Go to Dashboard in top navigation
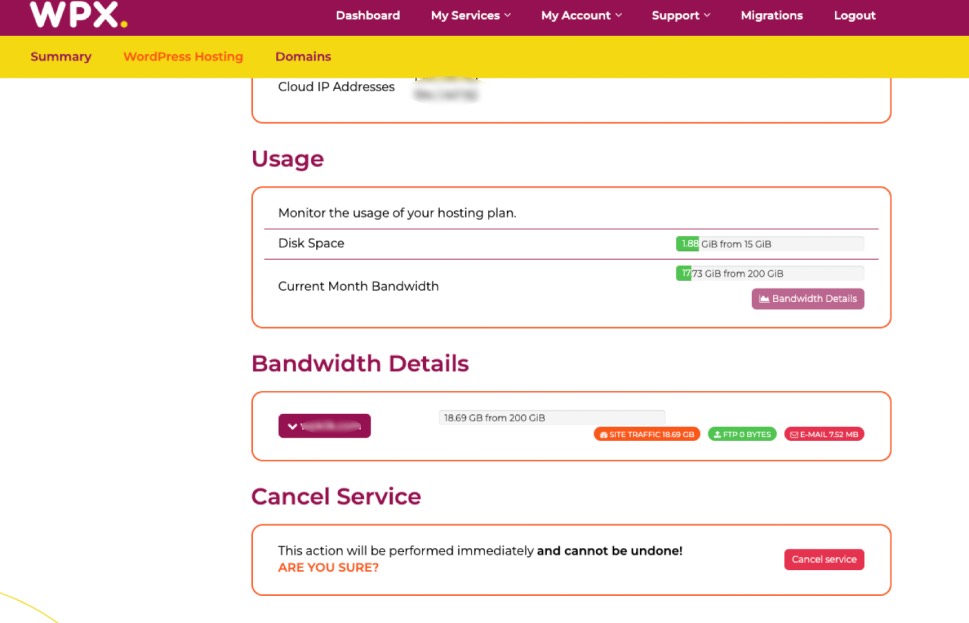 [x=367, y=16]
